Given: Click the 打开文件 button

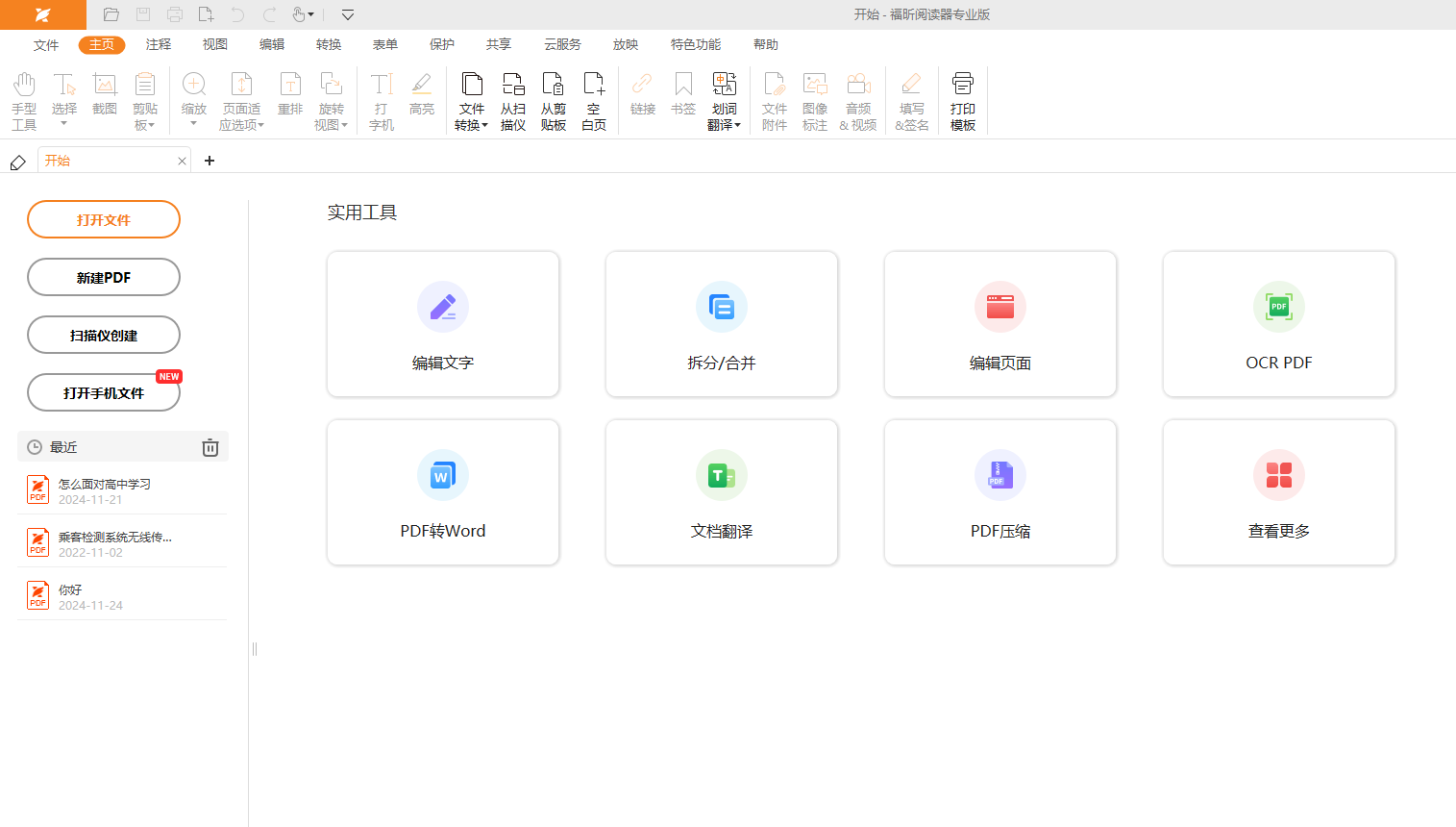Looking at the screenshot, I should coord(104,219).
